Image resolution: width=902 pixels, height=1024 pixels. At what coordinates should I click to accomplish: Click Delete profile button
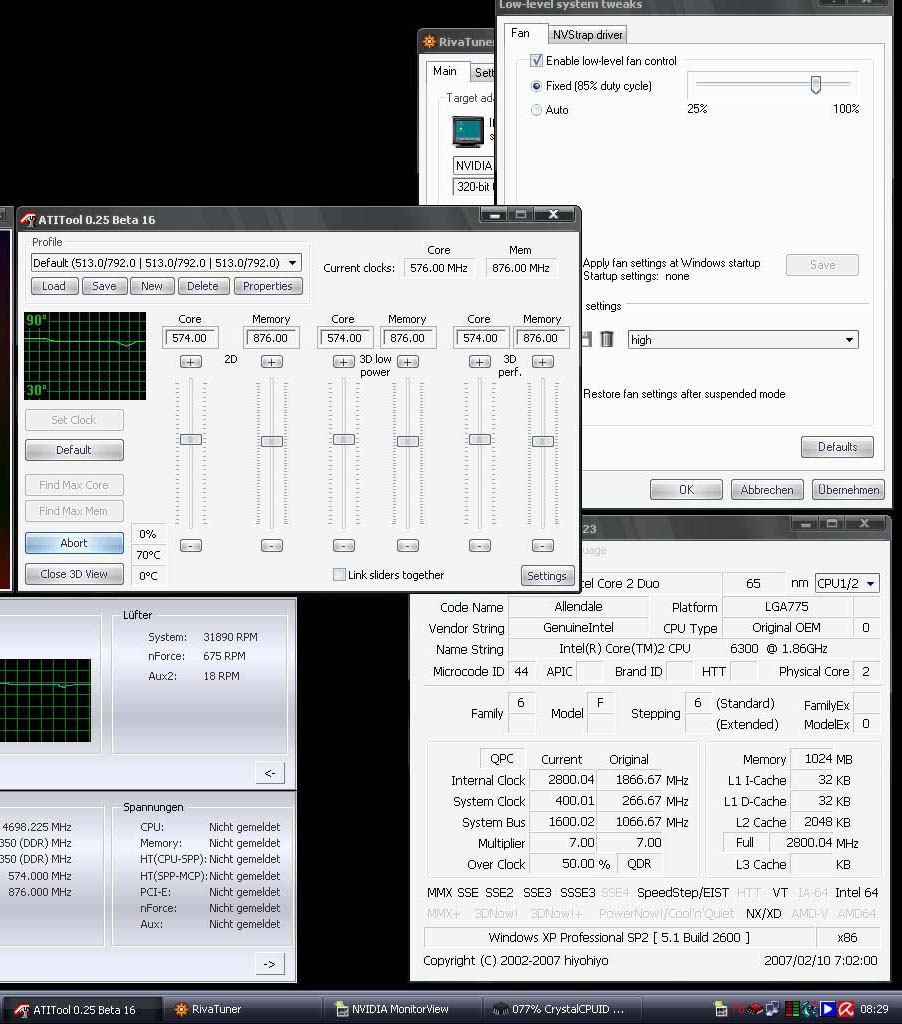coord(202,286)
